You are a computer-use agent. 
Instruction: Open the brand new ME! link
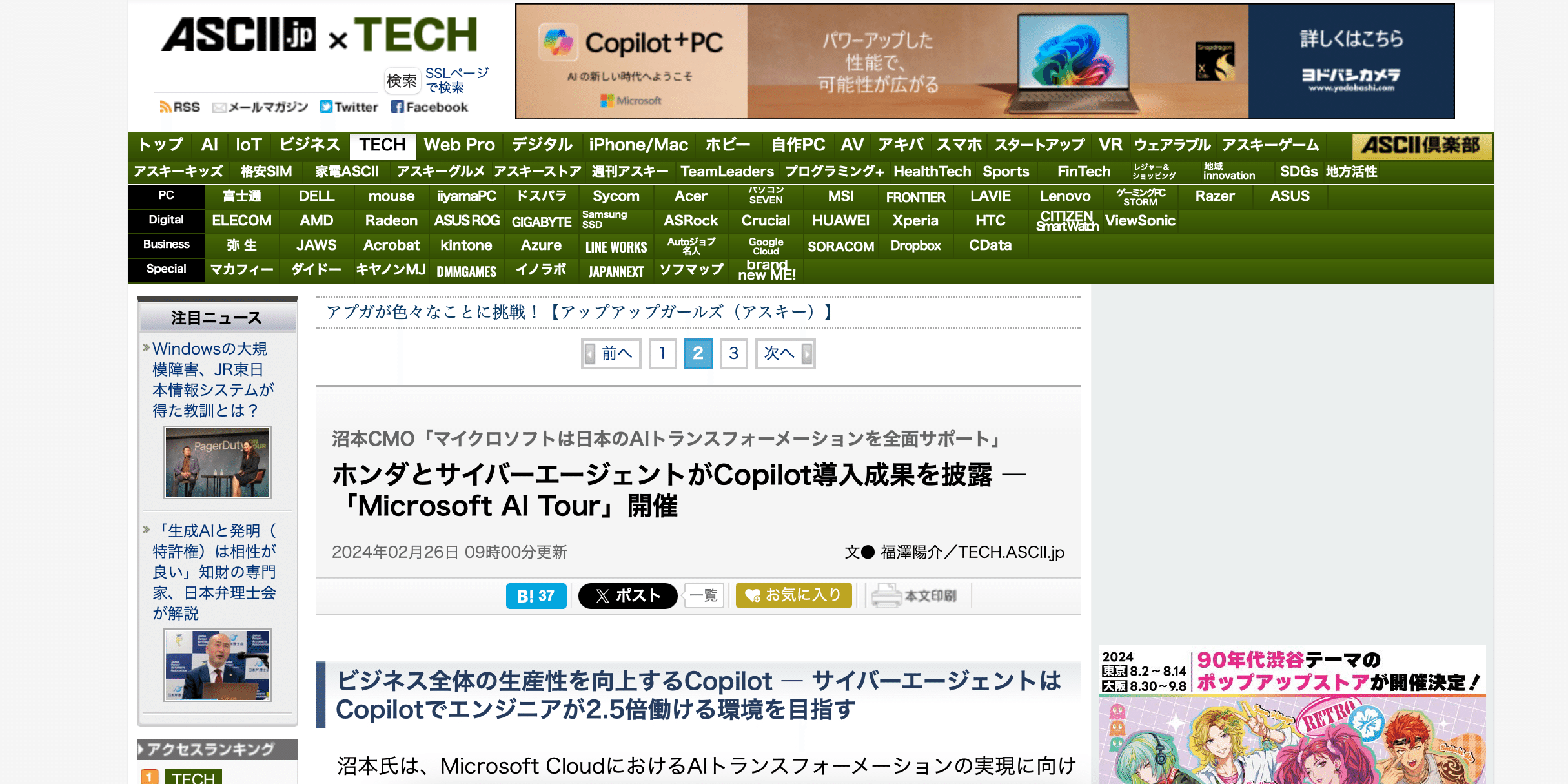pos(766,270)
